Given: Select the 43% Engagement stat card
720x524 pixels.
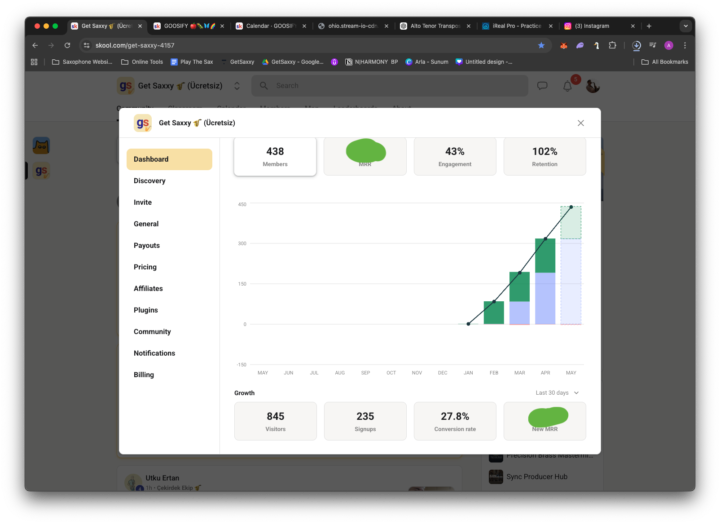Looking at the screenshot, I should [x=455, y=157].
